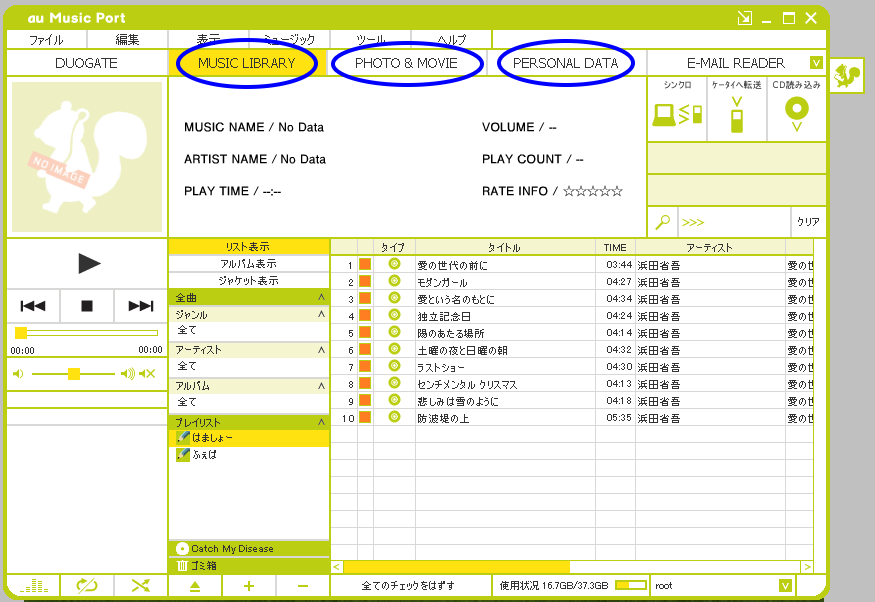
Task: Open the ツール menu
Action: point(371,40)
